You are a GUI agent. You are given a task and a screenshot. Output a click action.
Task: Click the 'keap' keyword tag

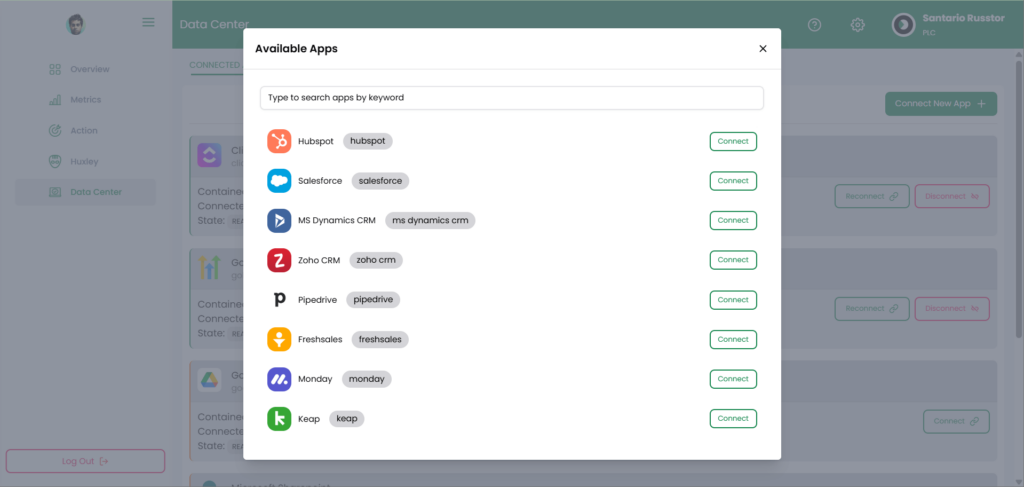point(347,418)
